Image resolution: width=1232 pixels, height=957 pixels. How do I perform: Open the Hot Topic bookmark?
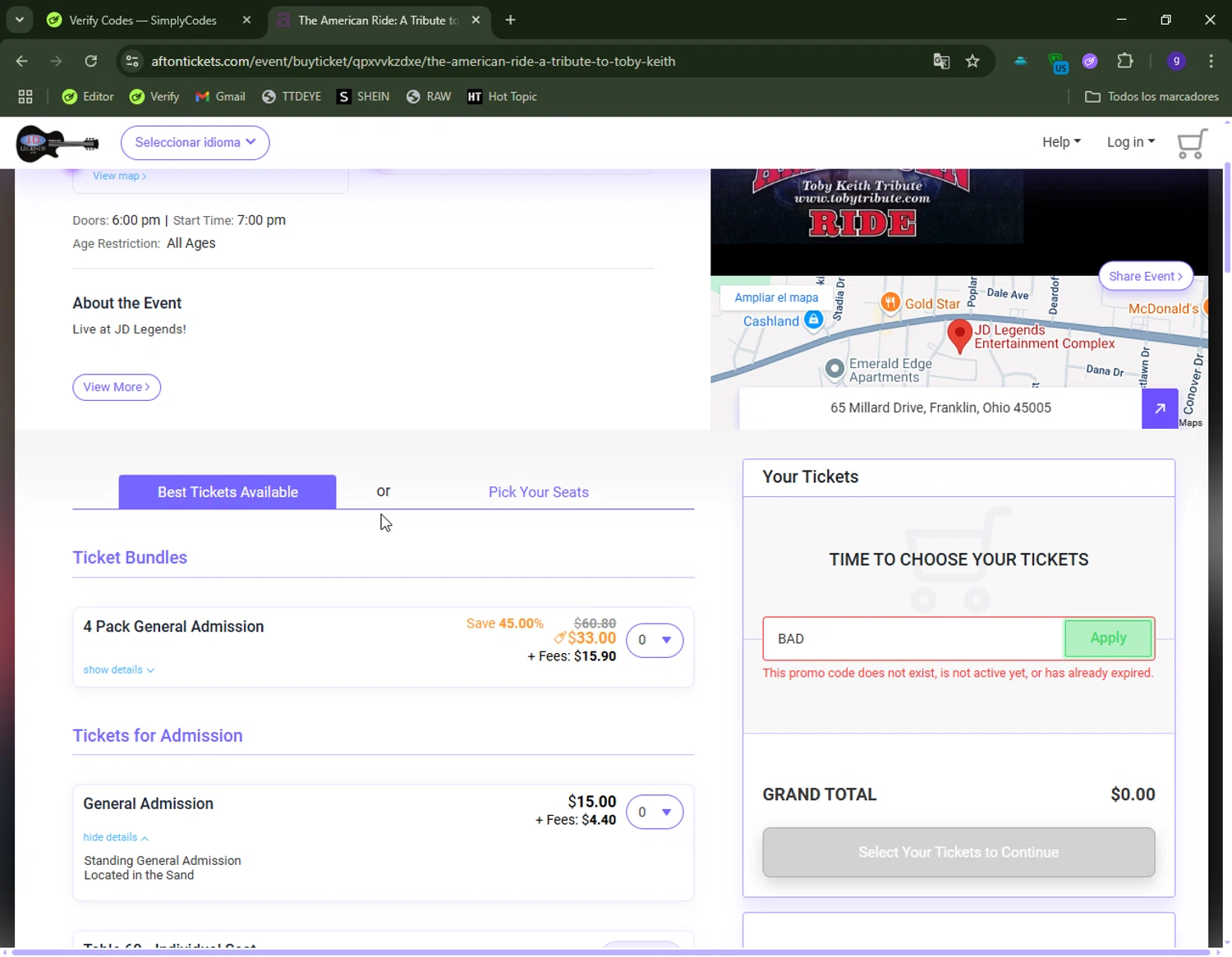click(502, 97)
